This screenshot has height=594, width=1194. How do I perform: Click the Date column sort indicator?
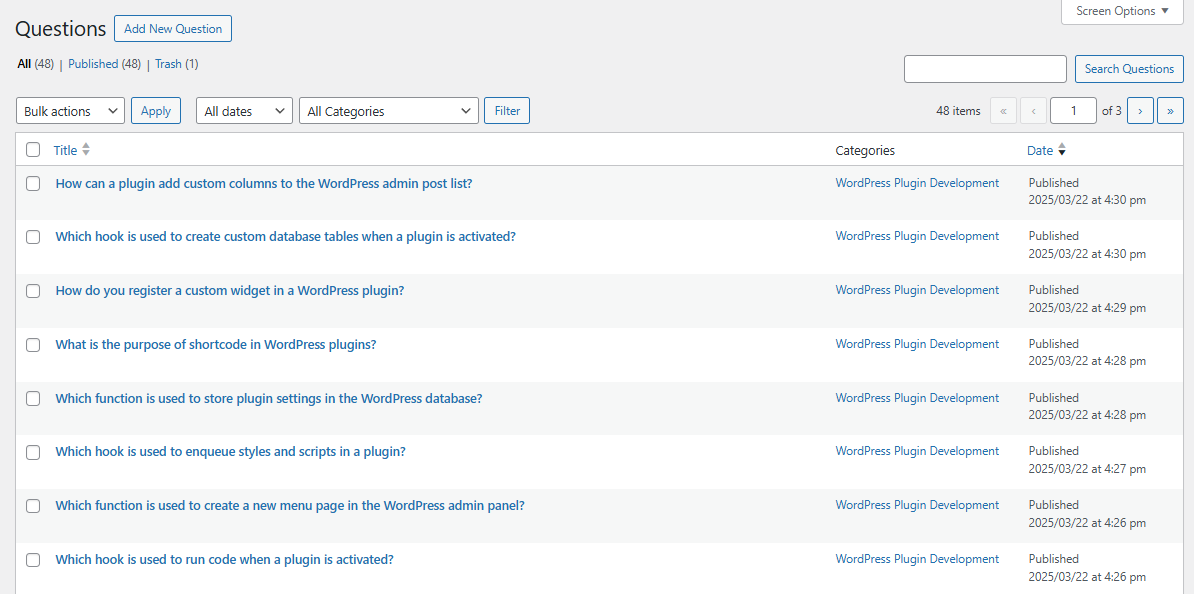(x=1062, y=150)
